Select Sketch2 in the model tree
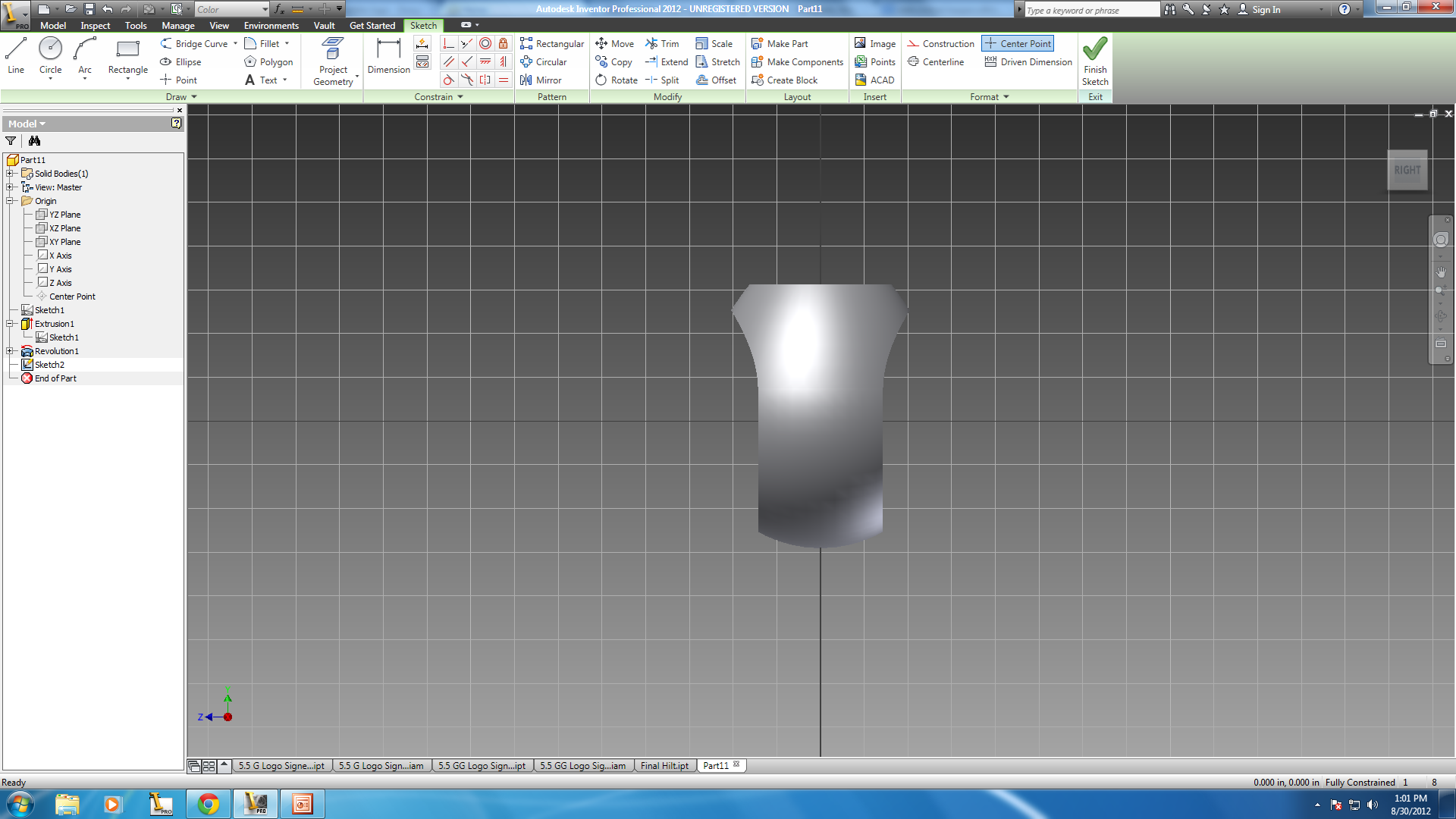The width and height of the screenshot is (1456, 819). point(49,365)
